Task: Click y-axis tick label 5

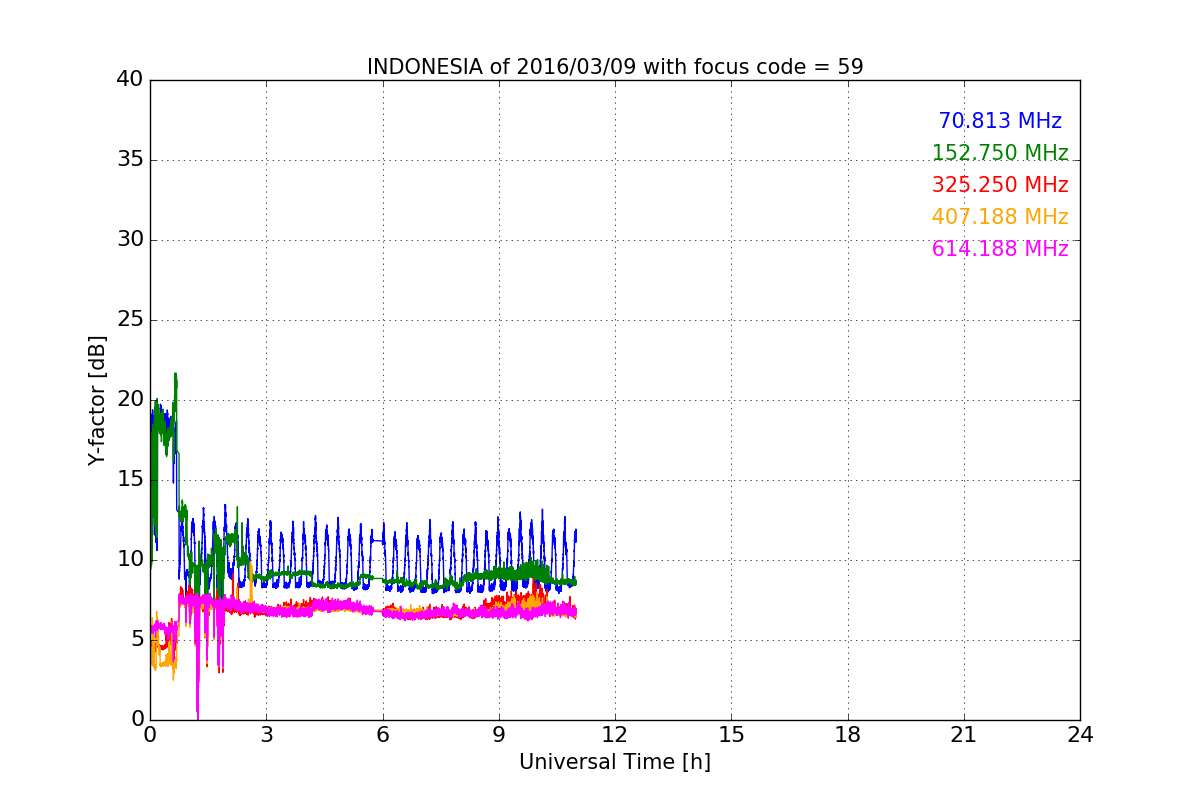Action: [137, 639]
